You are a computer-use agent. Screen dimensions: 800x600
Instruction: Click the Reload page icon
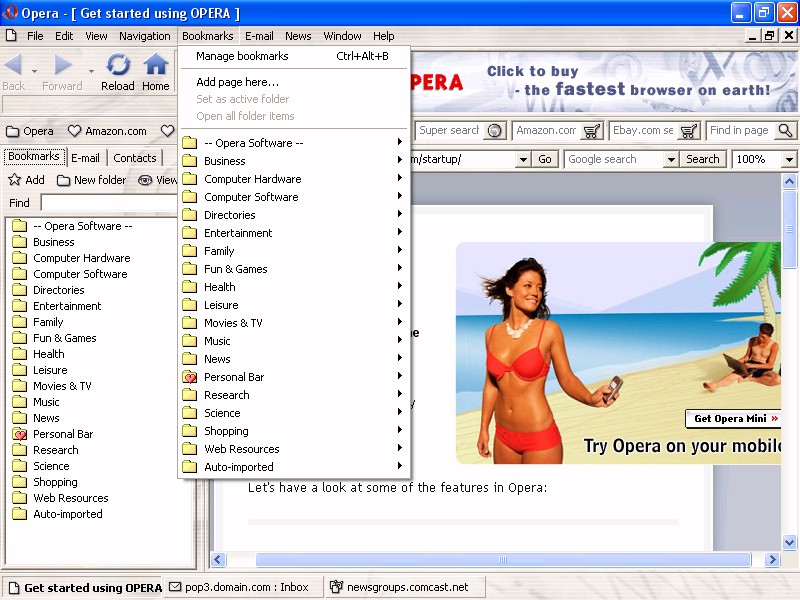click(x=118, y=66)
